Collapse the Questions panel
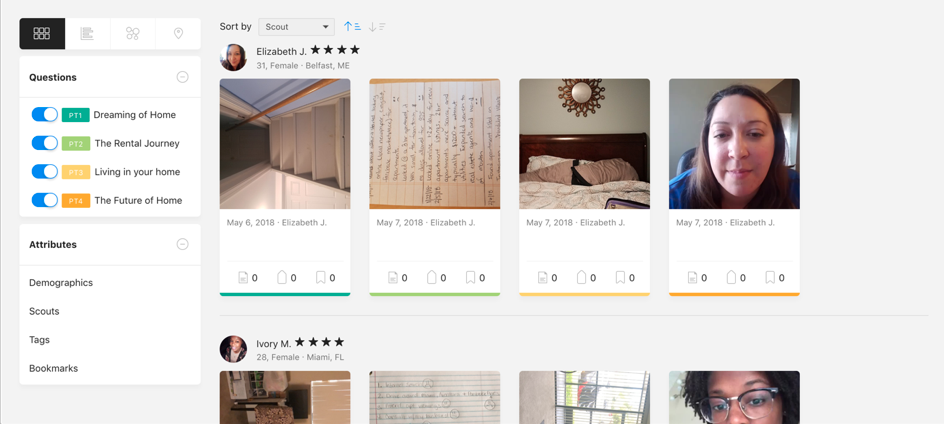 182,77
